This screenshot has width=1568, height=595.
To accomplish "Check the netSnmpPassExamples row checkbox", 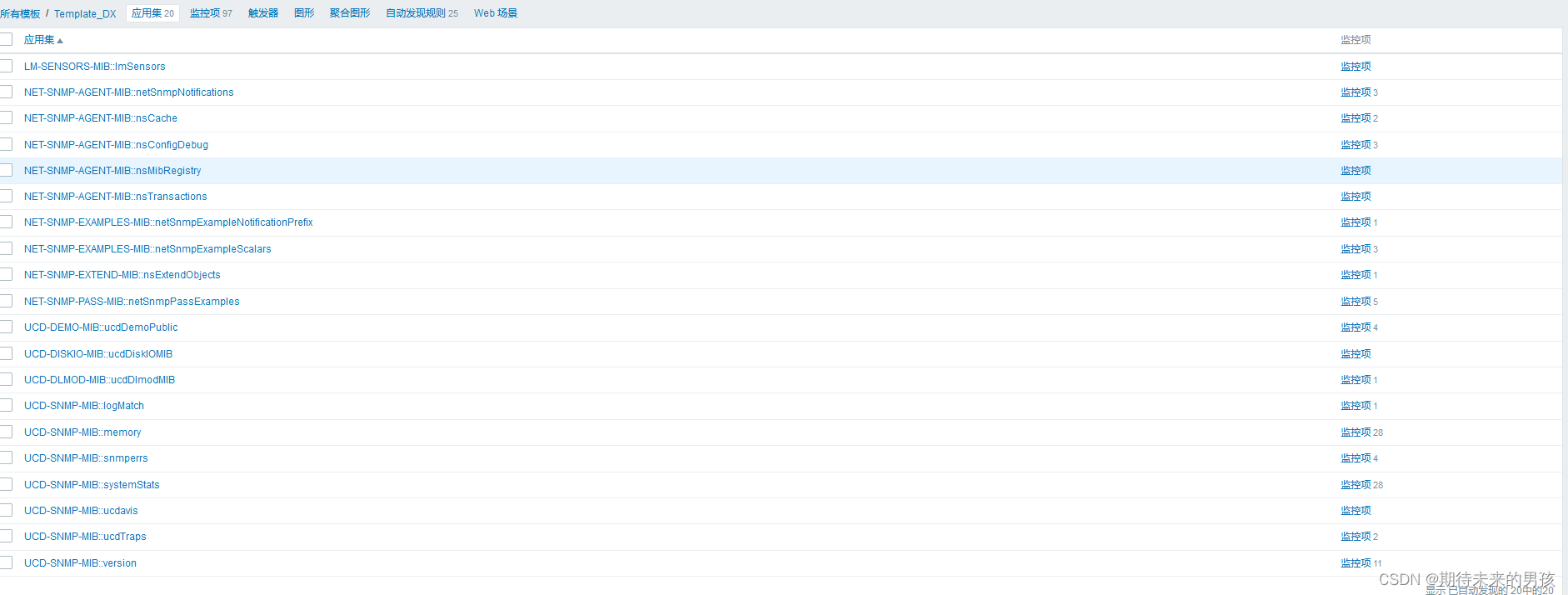I will pyautogui.click(x=6, y=301).
